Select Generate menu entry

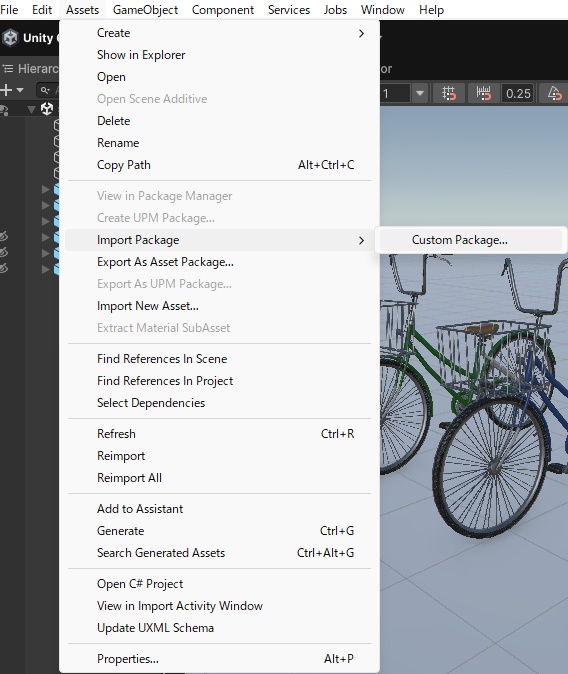coord(219,531)
